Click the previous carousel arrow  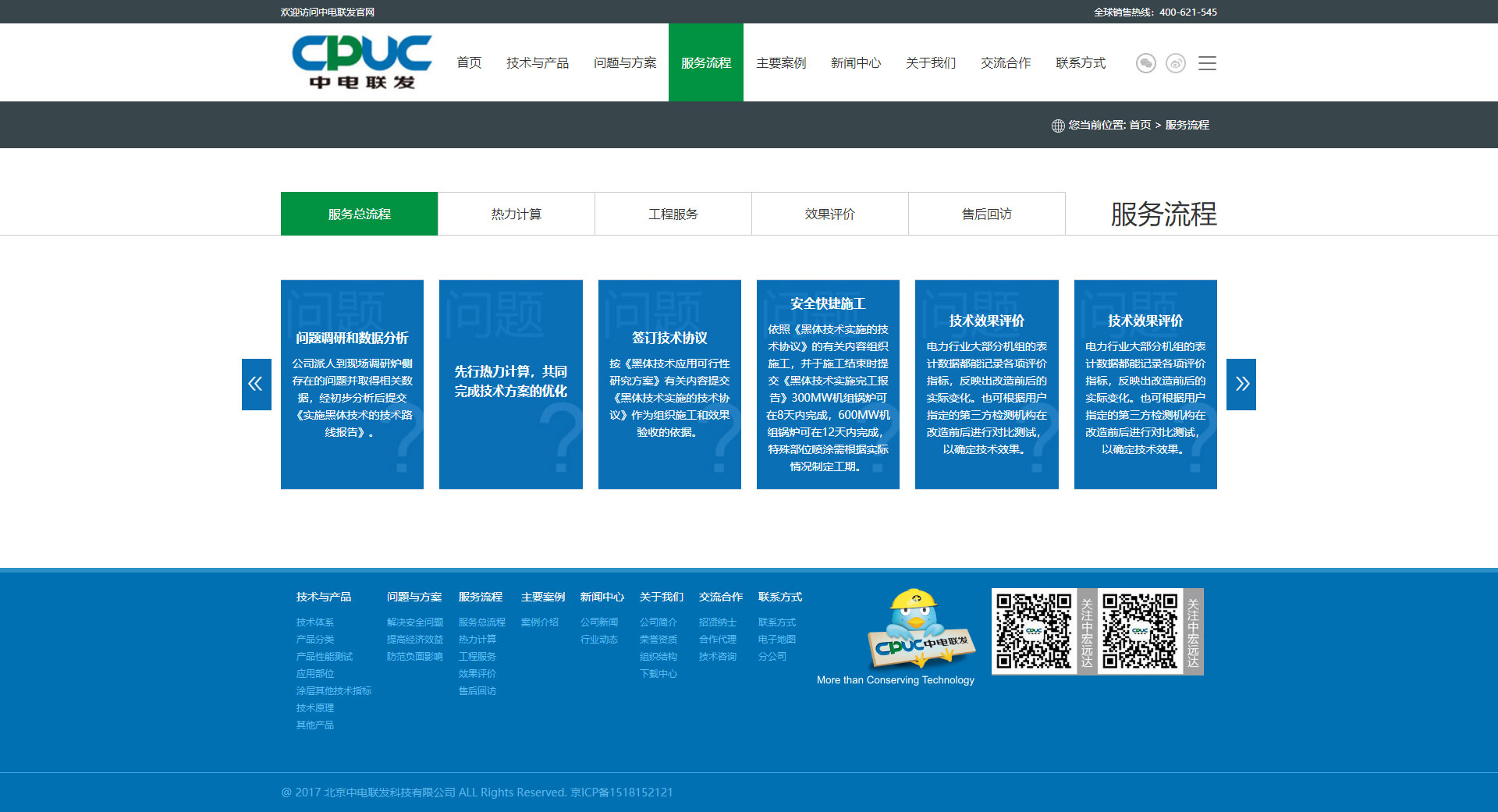(256, 384)
